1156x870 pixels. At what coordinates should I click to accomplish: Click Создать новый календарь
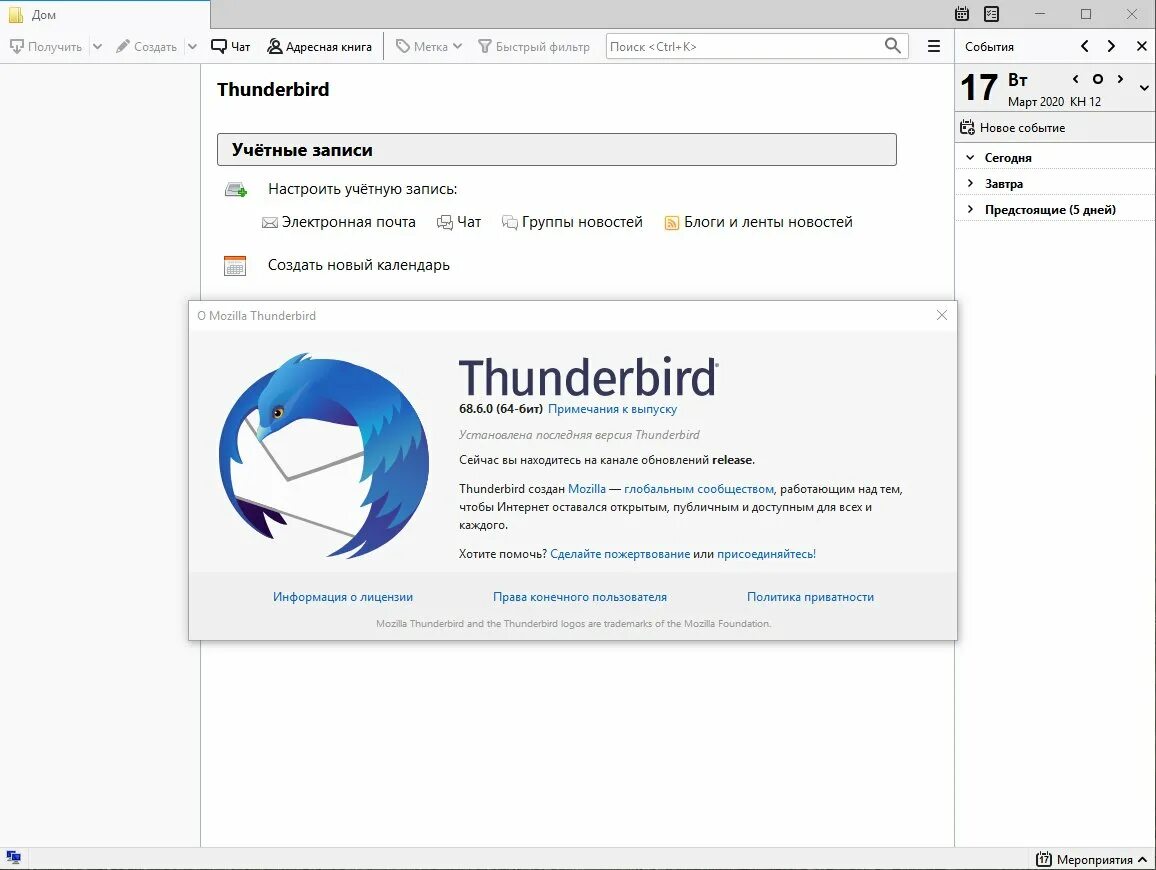tap(358, 265)
